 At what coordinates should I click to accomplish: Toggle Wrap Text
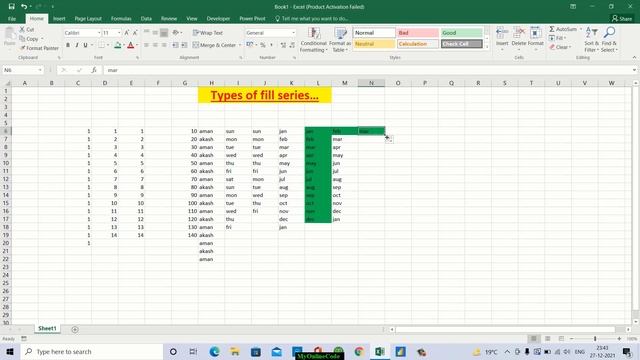[208, 33]
